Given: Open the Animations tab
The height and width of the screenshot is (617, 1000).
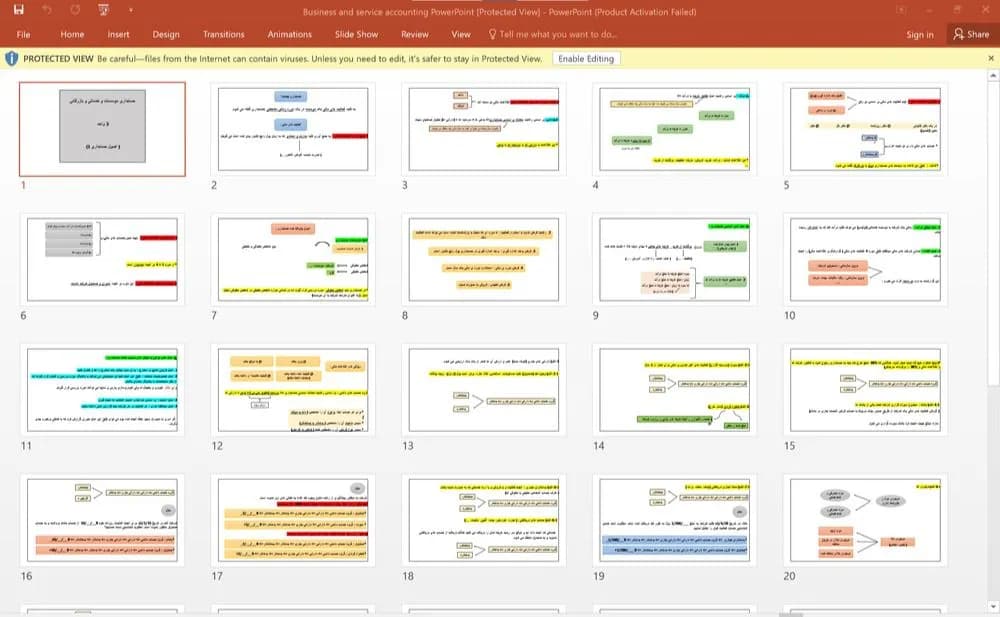Looking at the screenshot, I should pos(290,34).
